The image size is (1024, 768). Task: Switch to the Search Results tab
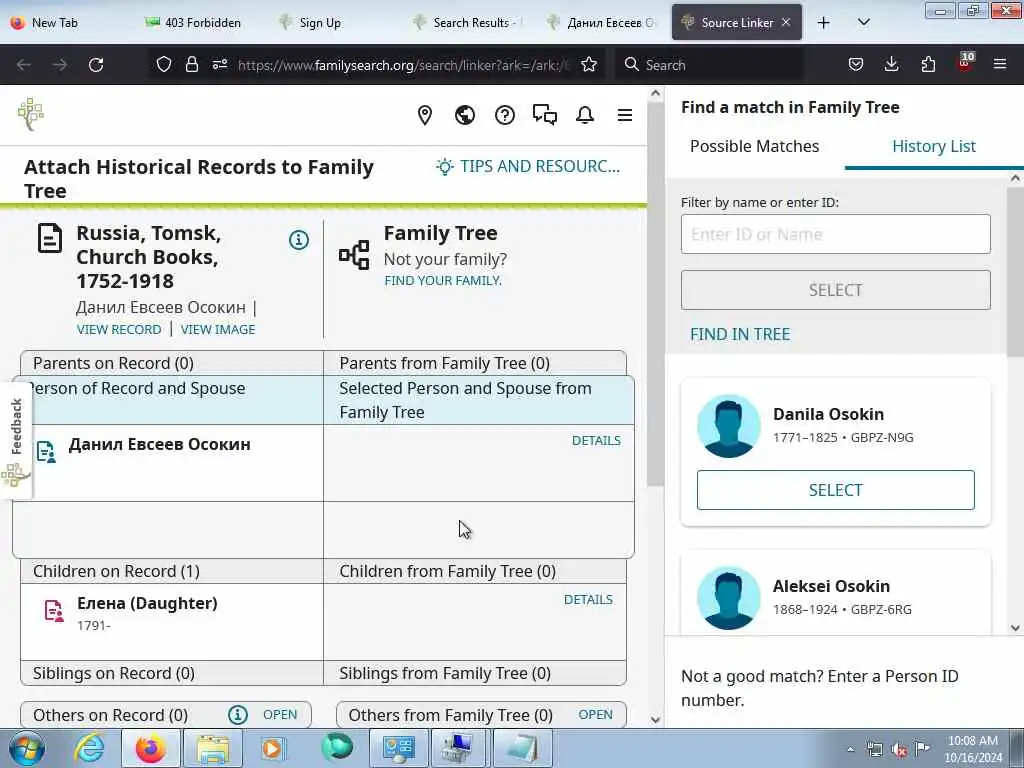467,23
